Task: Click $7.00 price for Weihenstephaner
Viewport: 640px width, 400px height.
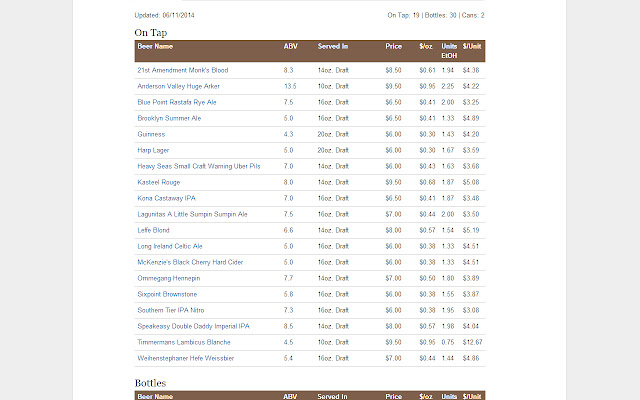Action: click(393, 358)
